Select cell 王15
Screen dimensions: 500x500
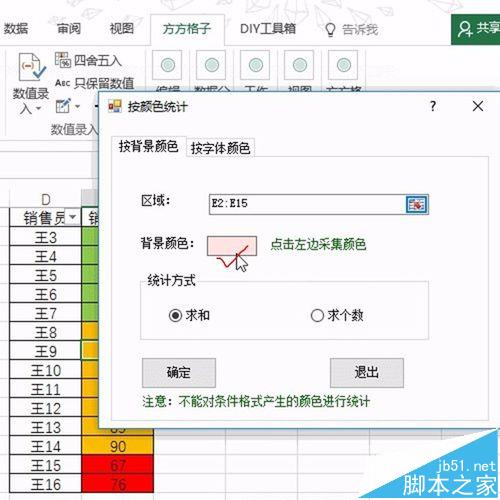pos(46,465)
